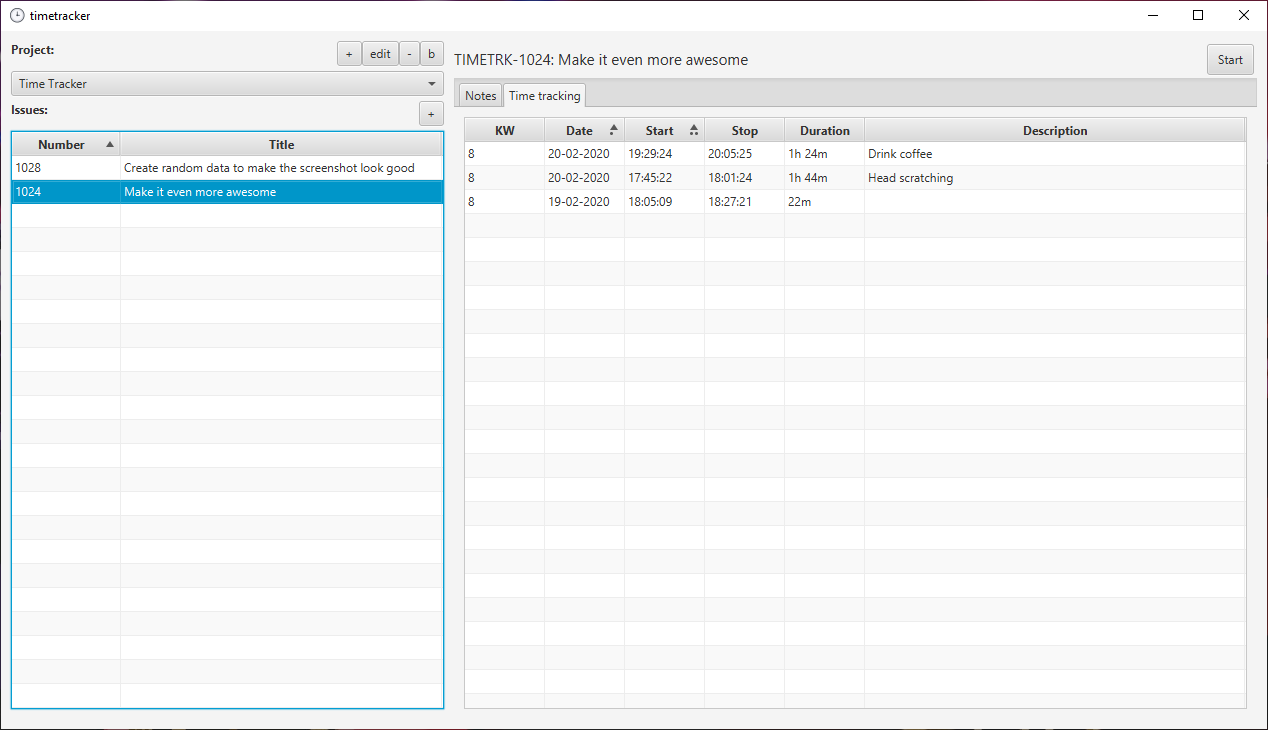Select the 'Make it even more awesome' issue
Screen dimensions: 1268x730
tap(227, 192)
